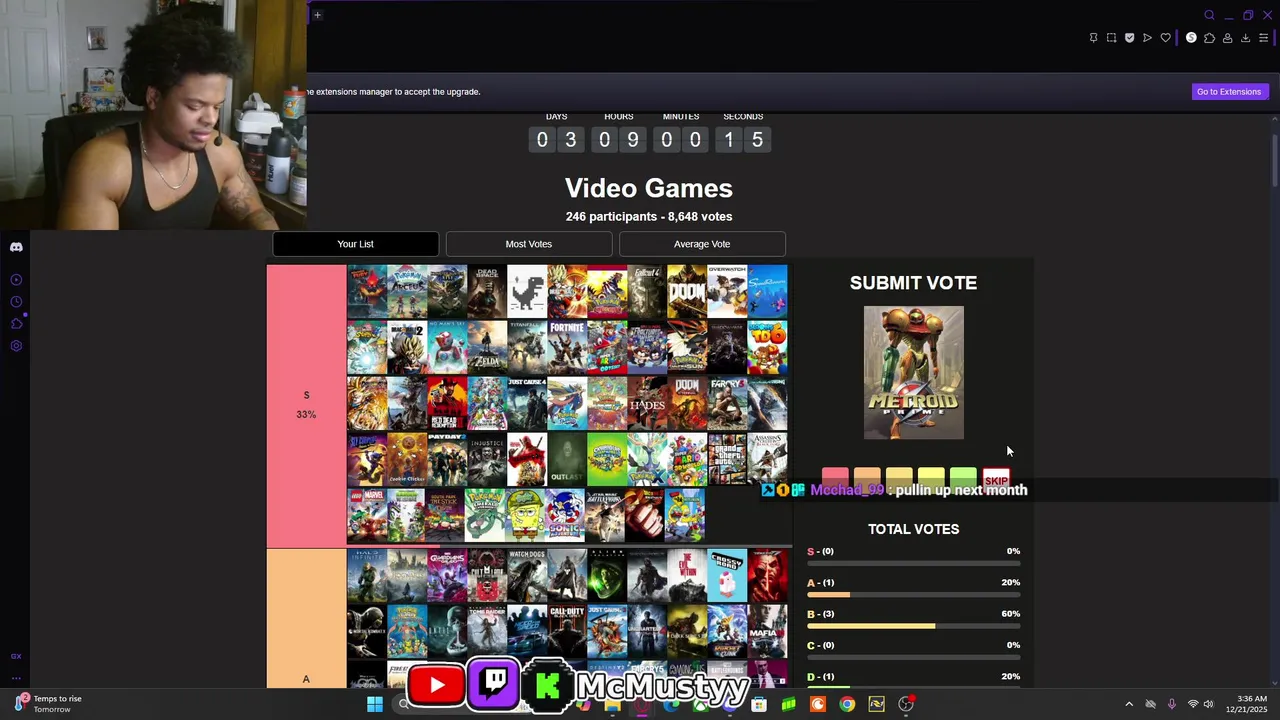Image resolution: width=1280 pixels, height=720 pixels.
Task: Open the profile account icon
Action: 1227,38
